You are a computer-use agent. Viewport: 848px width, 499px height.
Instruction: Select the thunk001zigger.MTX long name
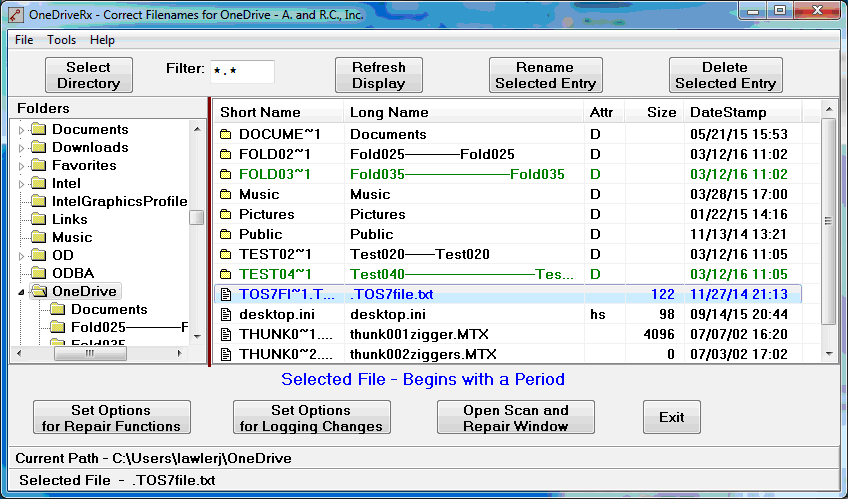click(x=419, y=334)
